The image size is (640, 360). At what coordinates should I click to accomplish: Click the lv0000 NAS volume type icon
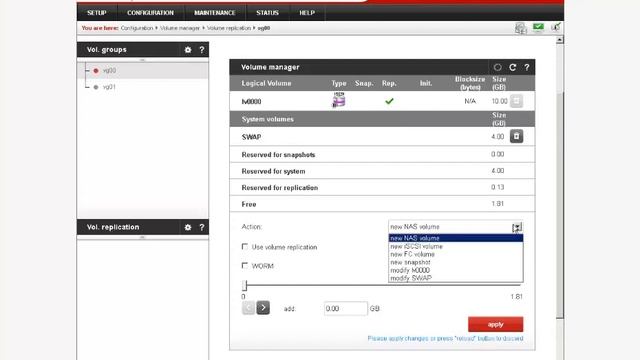338,100
